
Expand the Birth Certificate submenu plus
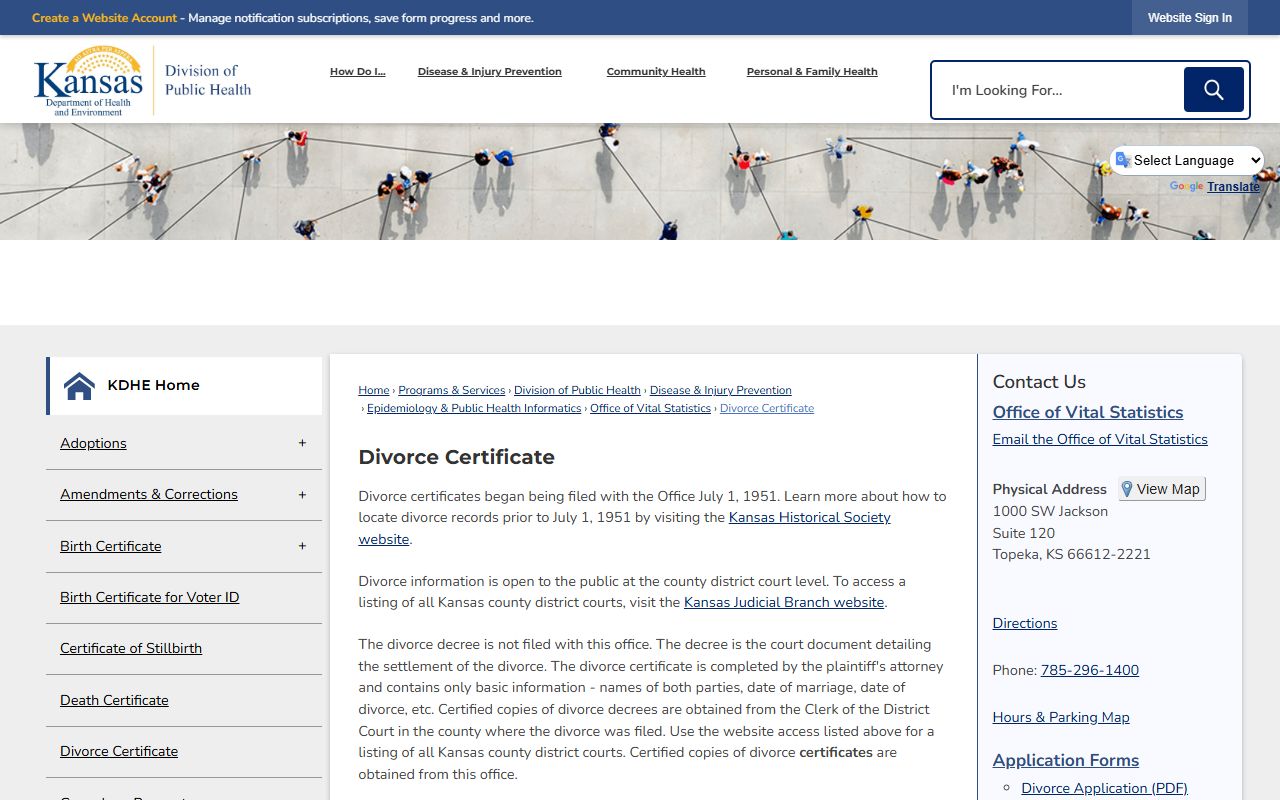click(302, 546)
